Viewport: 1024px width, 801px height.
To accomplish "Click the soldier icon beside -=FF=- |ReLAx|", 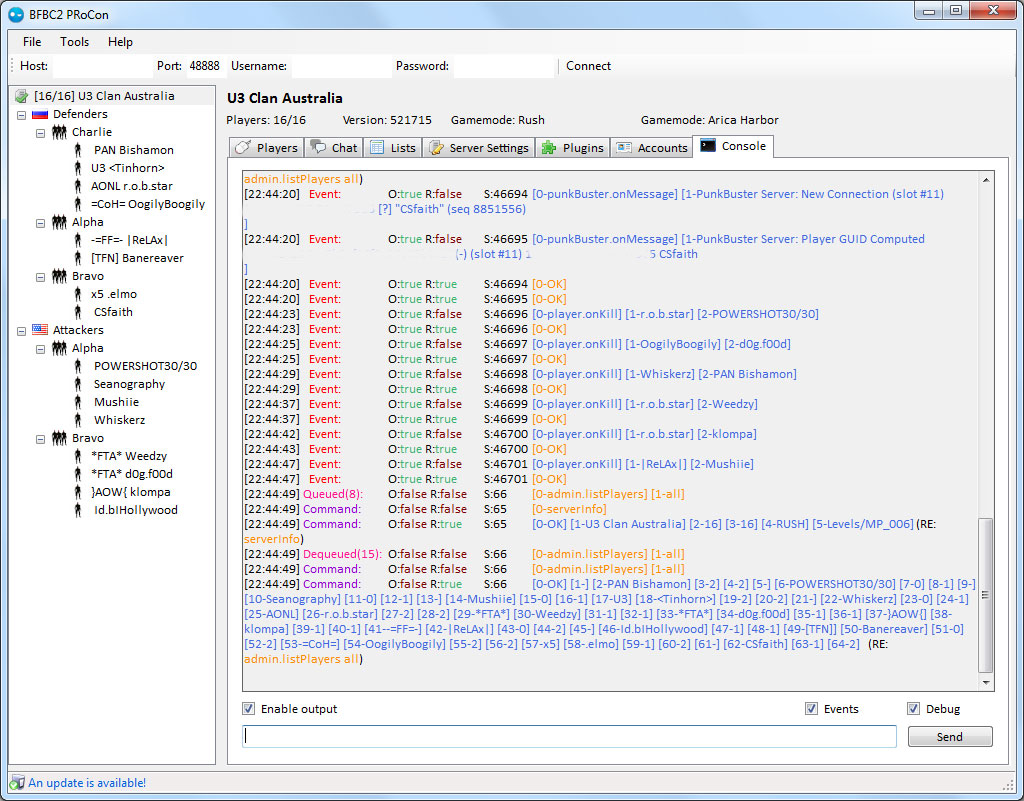I will pyautogui.click(x=78, y=240).
